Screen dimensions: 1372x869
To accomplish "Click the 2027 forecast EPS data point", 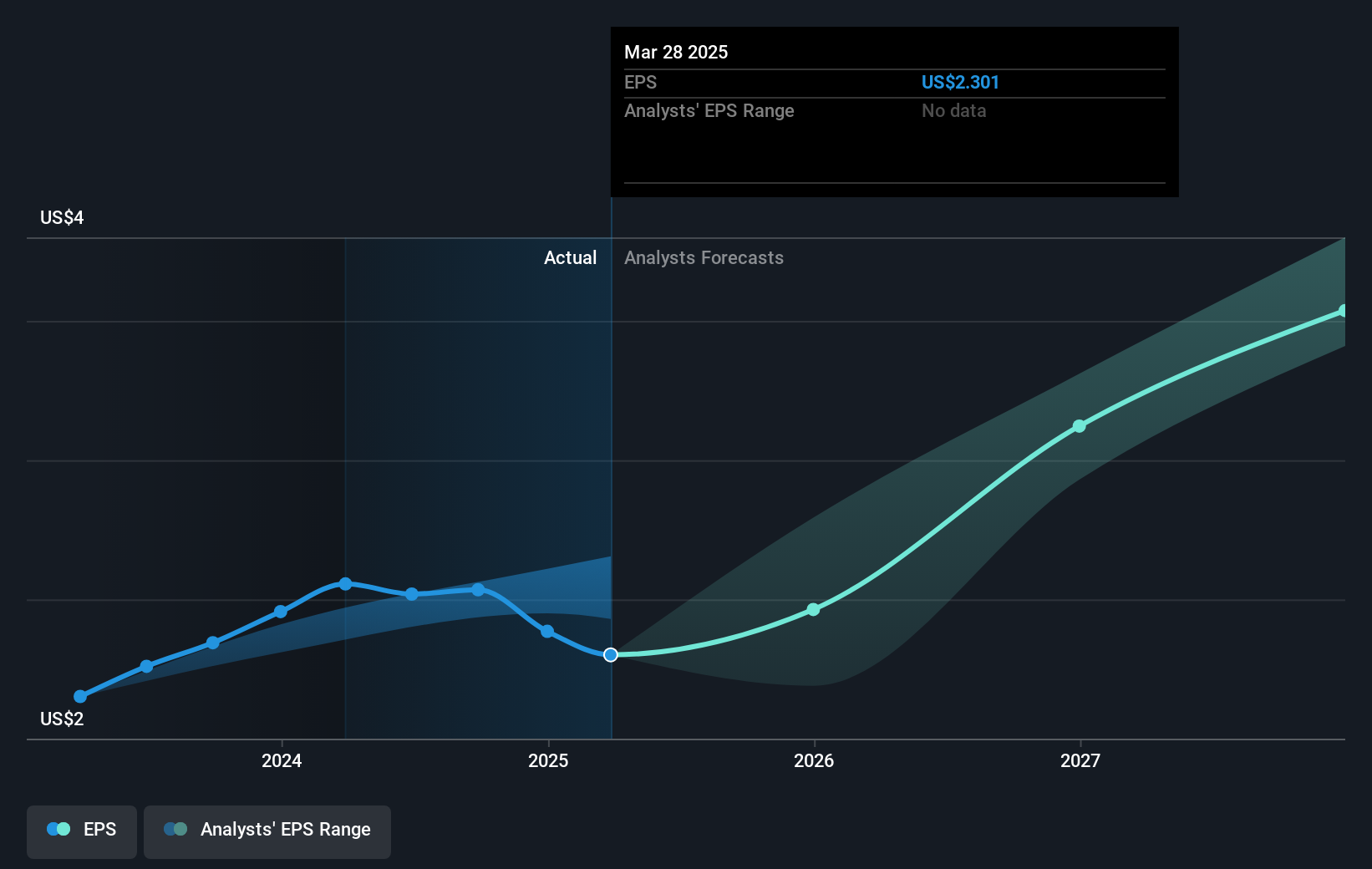I will 1079,426.
